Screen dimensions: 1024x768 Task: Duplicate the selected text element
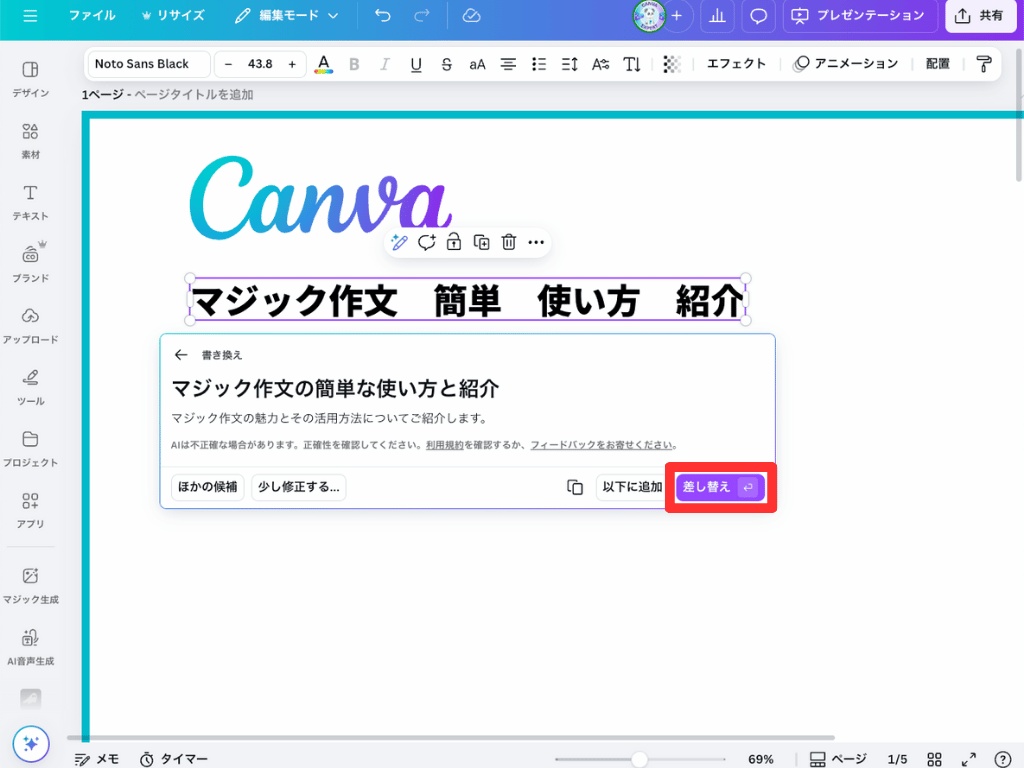click(x=481, y=243)
